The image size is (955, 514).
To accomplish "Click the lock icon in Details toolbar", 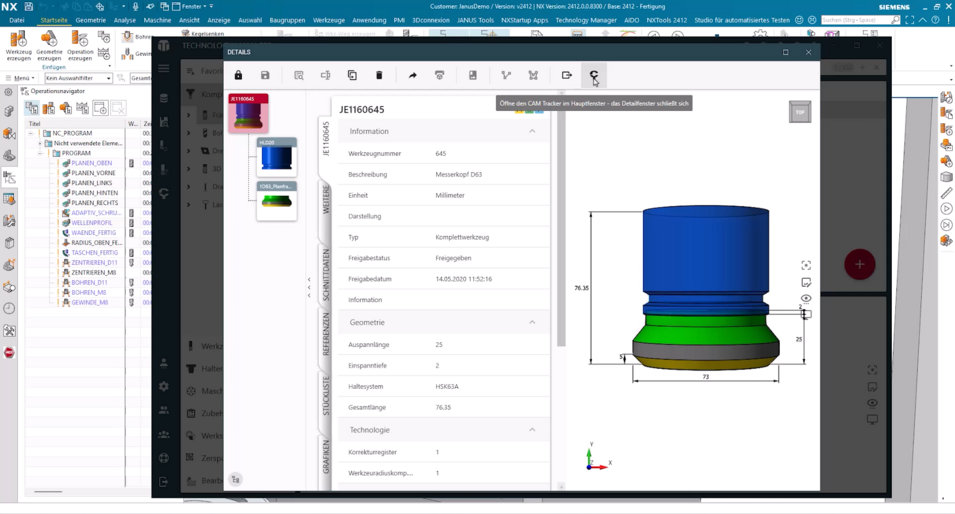I will pyautogui.click(x=238, y=75).
